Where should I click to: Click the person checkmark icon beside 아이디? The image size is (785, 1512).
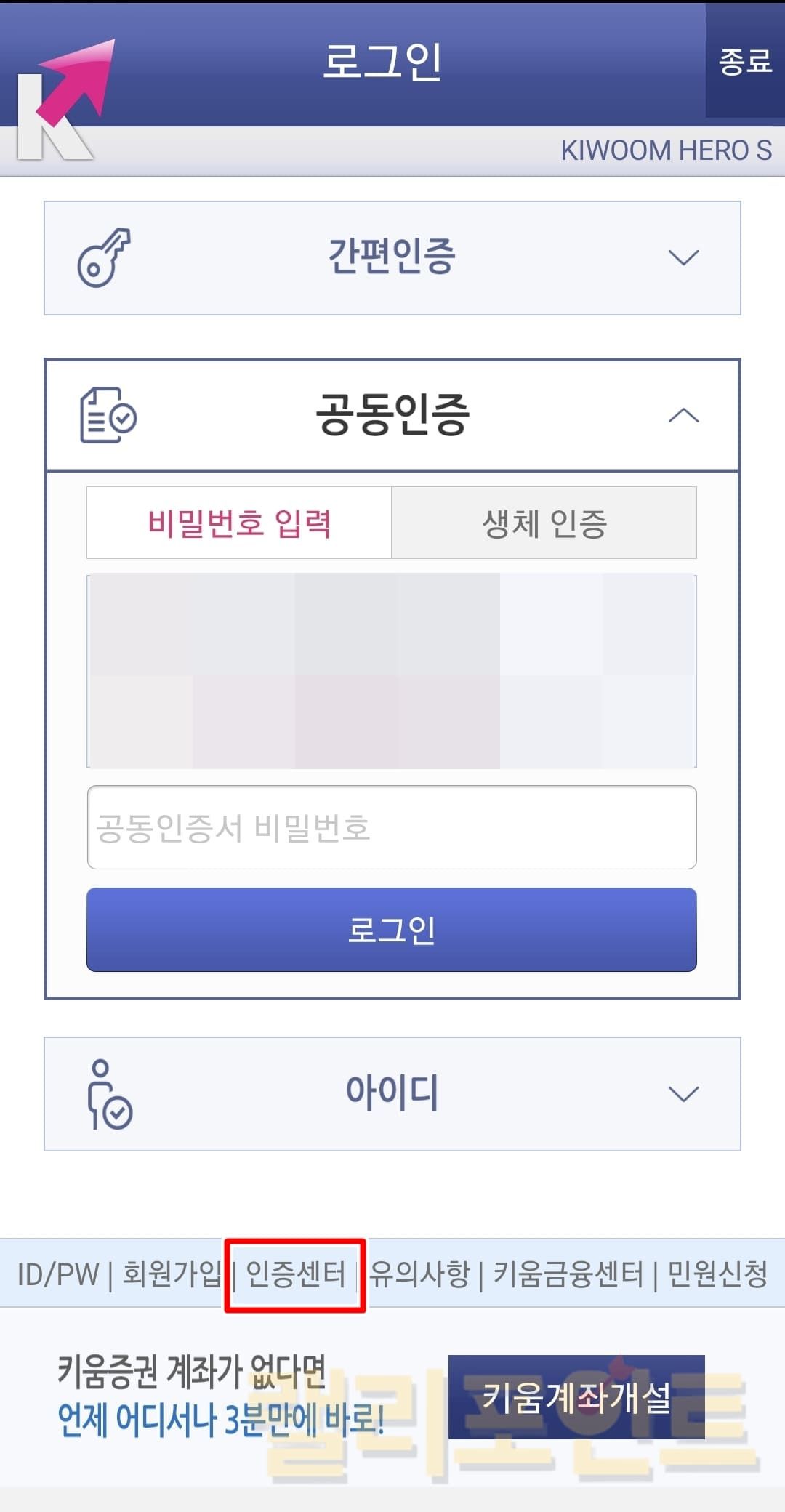click(x=109, y=1094)
